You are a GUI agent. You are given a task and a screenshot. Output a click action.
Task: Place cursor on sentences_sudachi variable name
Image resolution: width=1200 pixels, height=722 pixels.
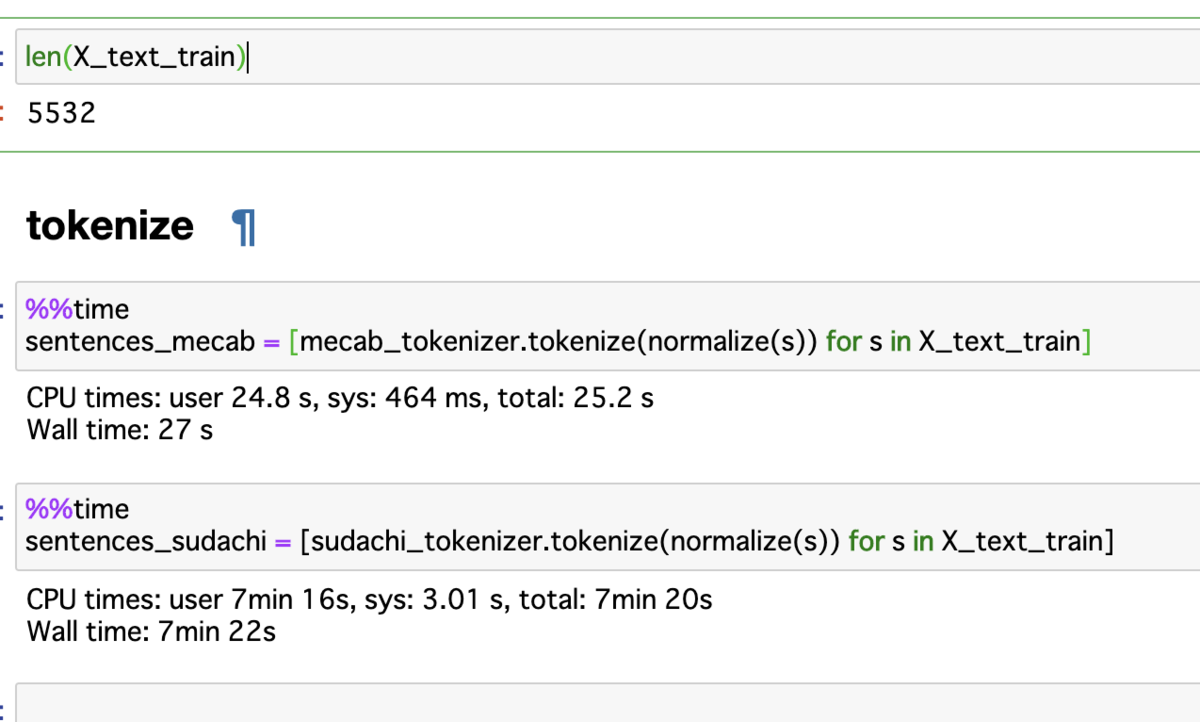click(x=146, y=542)
